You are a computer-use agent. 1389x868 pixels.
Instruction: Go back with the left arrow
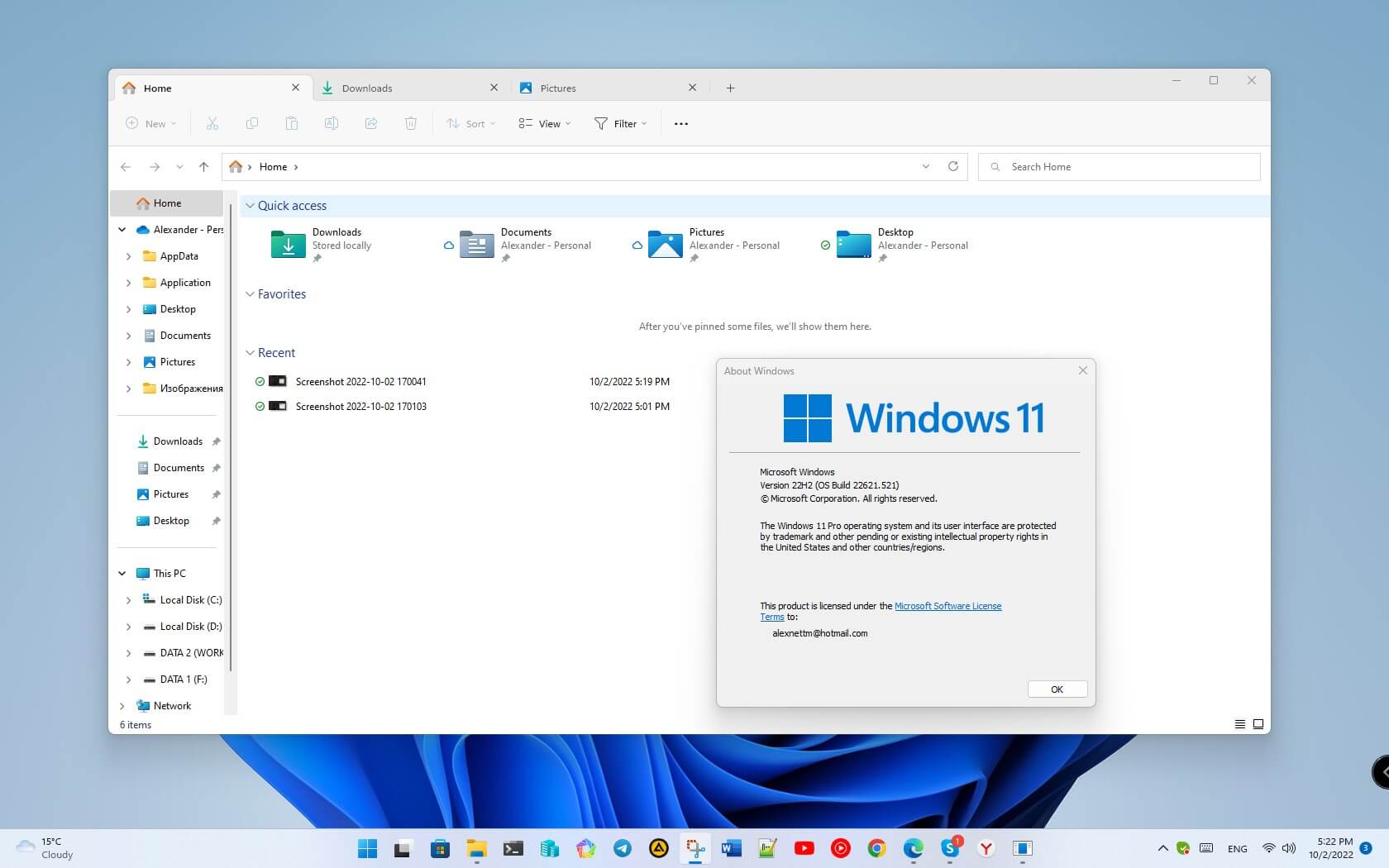pyautogui.click(x=126, y=167)
